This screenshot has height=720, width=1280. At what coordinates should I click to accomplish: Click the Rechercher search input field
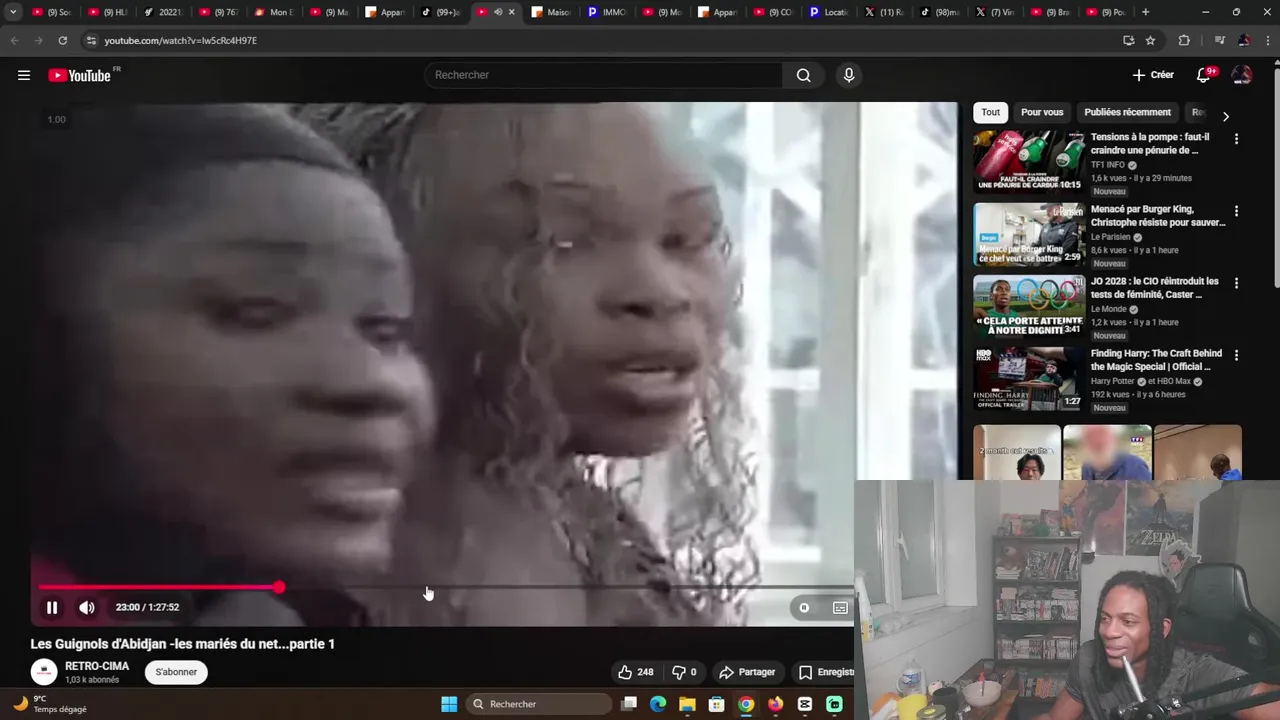(x=603, y=75)
